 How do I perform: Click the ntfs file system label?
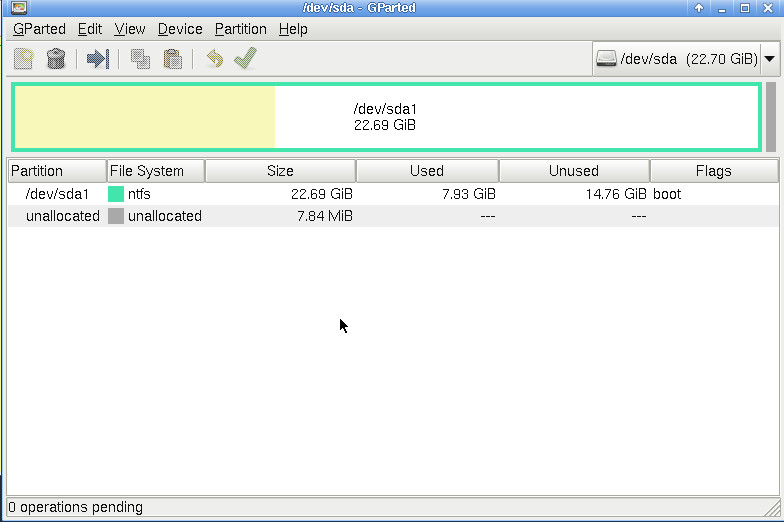pyautogui.click(x=139, y=194)
